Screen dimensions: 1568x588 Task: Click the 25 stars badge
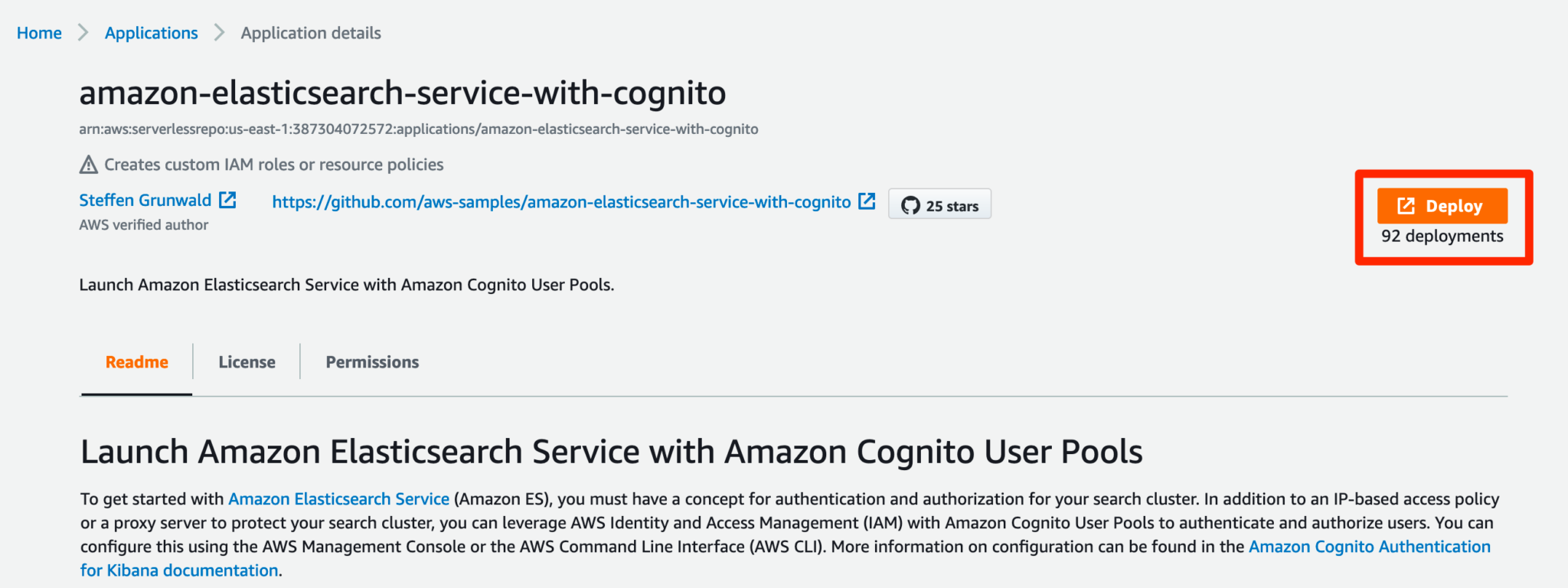[x=939, y=204]
